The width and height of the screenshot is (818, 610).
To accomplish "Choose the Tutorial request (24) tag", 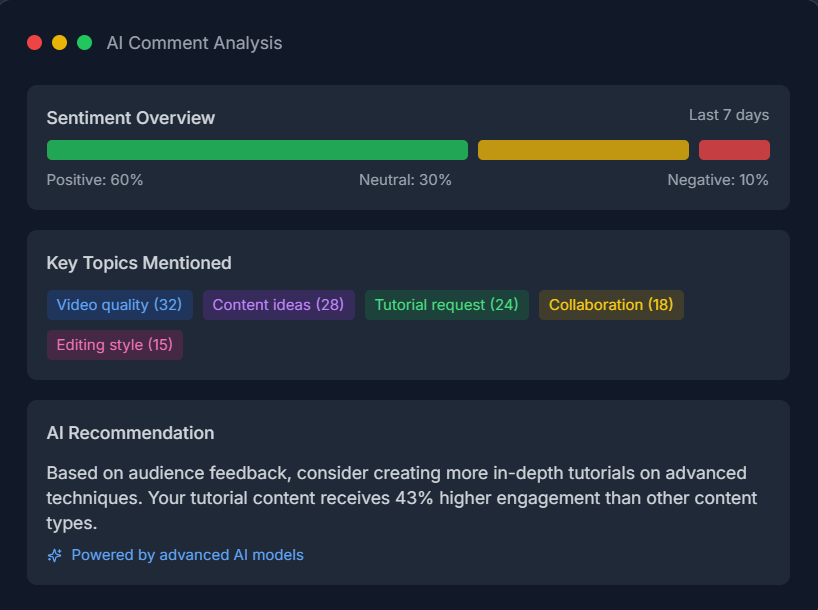I will (446, 305).
